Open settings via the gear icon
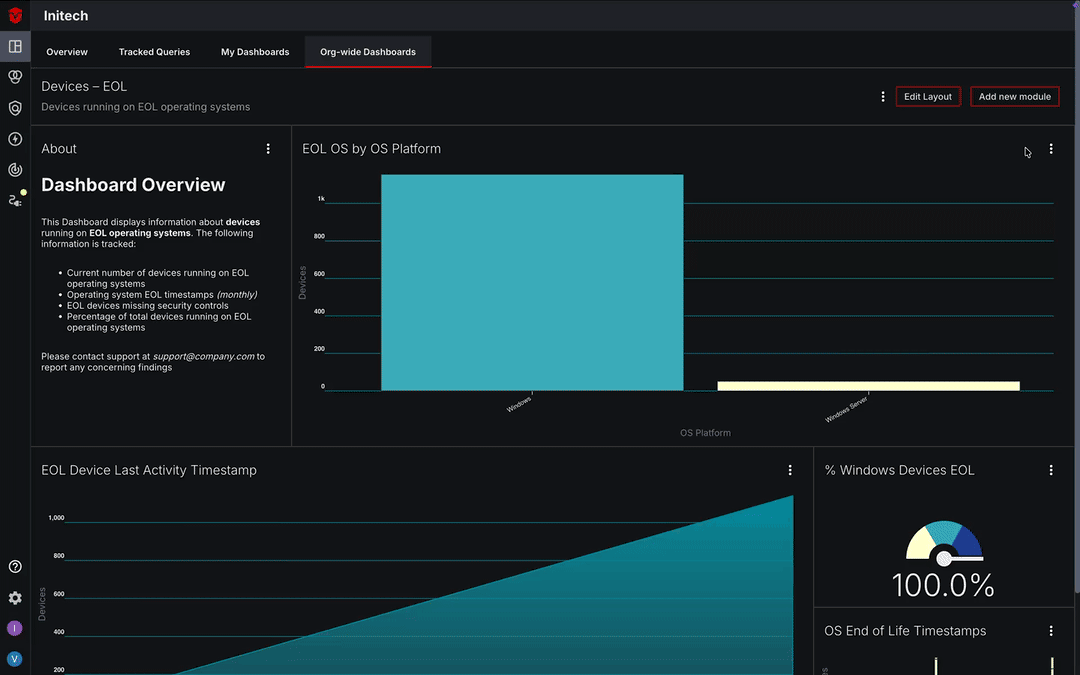Screen dimensions: 1080x675 [15, 598]
